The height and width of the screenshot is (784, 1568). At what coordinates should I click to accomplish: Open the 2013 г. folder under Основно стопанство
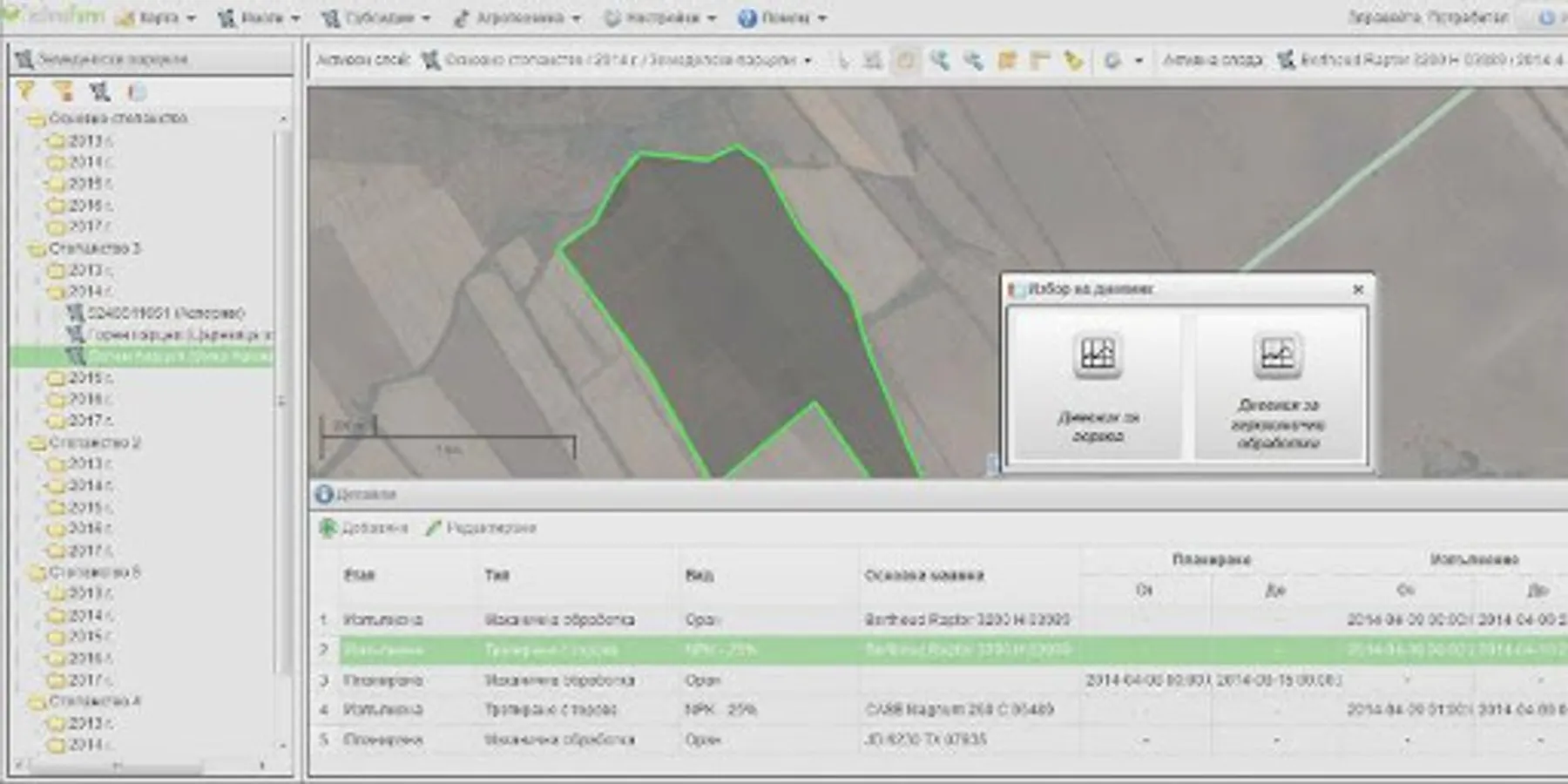(x=81, y=140)
